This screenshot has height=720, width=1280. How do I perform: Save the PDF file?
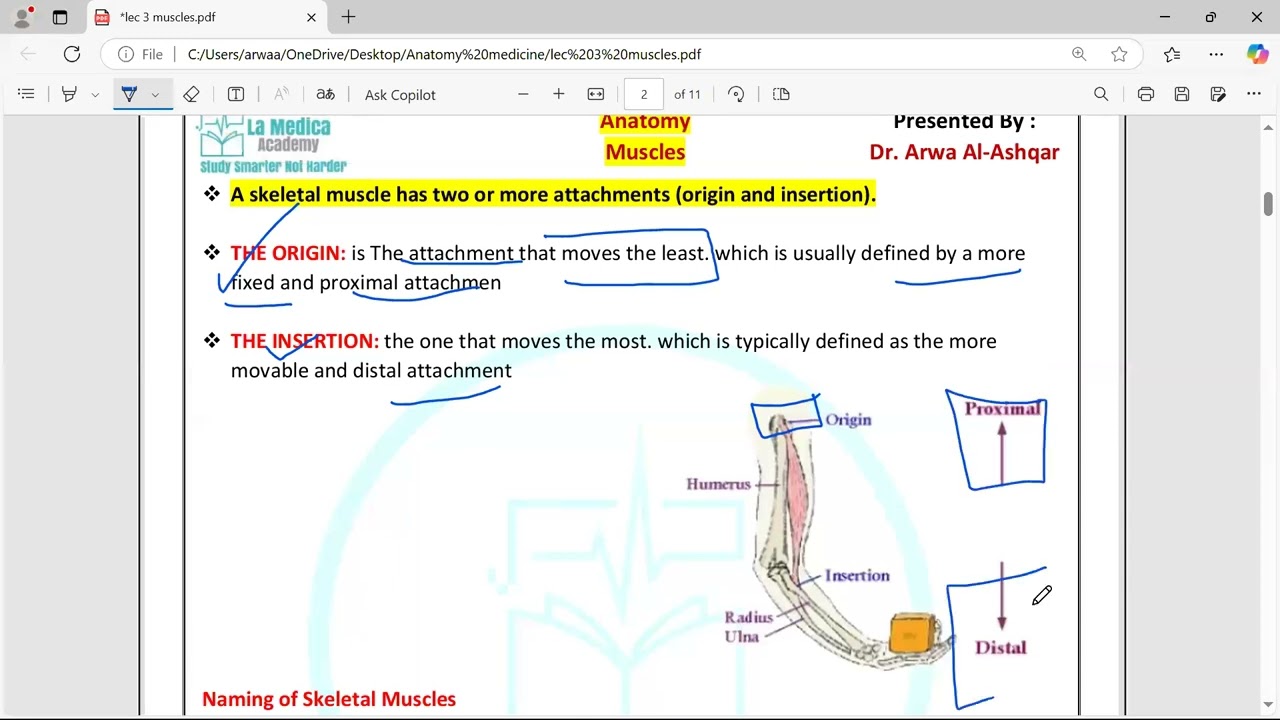click(x=1182, y=94)
